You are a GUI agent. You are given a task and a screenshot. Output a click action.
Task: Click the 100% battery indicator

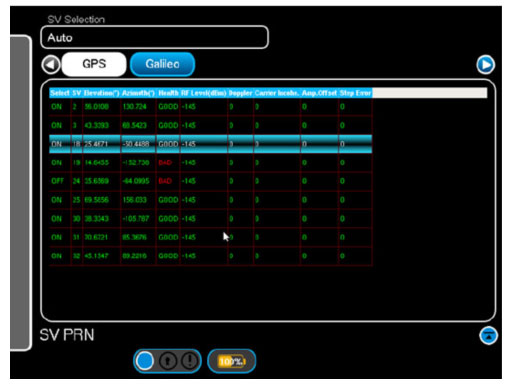pos(231,361)
